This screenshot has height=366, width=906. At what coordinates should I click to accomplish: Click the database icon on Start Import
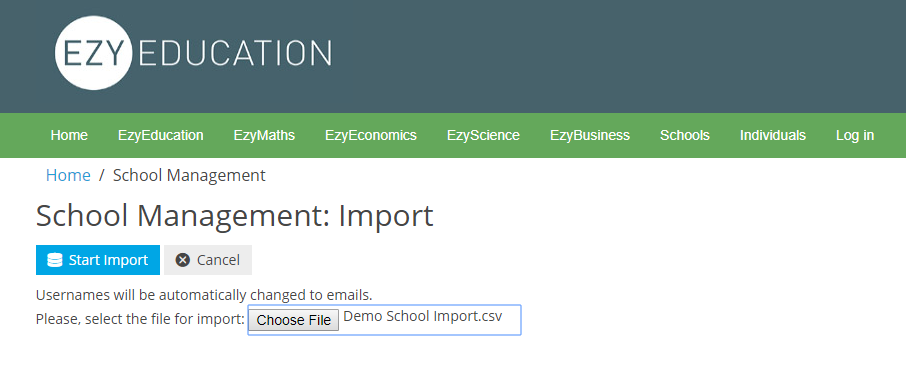point(54,260)
